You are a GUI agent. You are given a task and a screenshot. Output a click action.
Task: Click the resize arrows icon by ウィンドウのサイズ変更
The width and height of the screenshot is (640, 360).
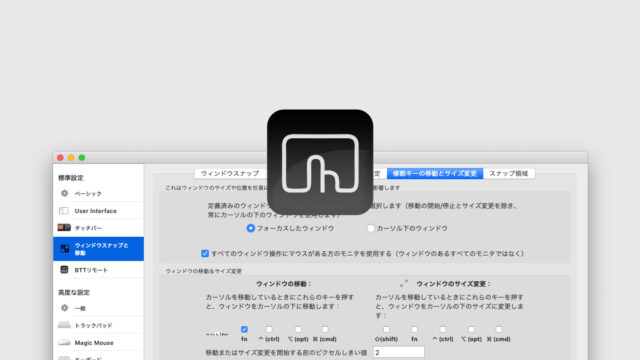pos(404,283)
